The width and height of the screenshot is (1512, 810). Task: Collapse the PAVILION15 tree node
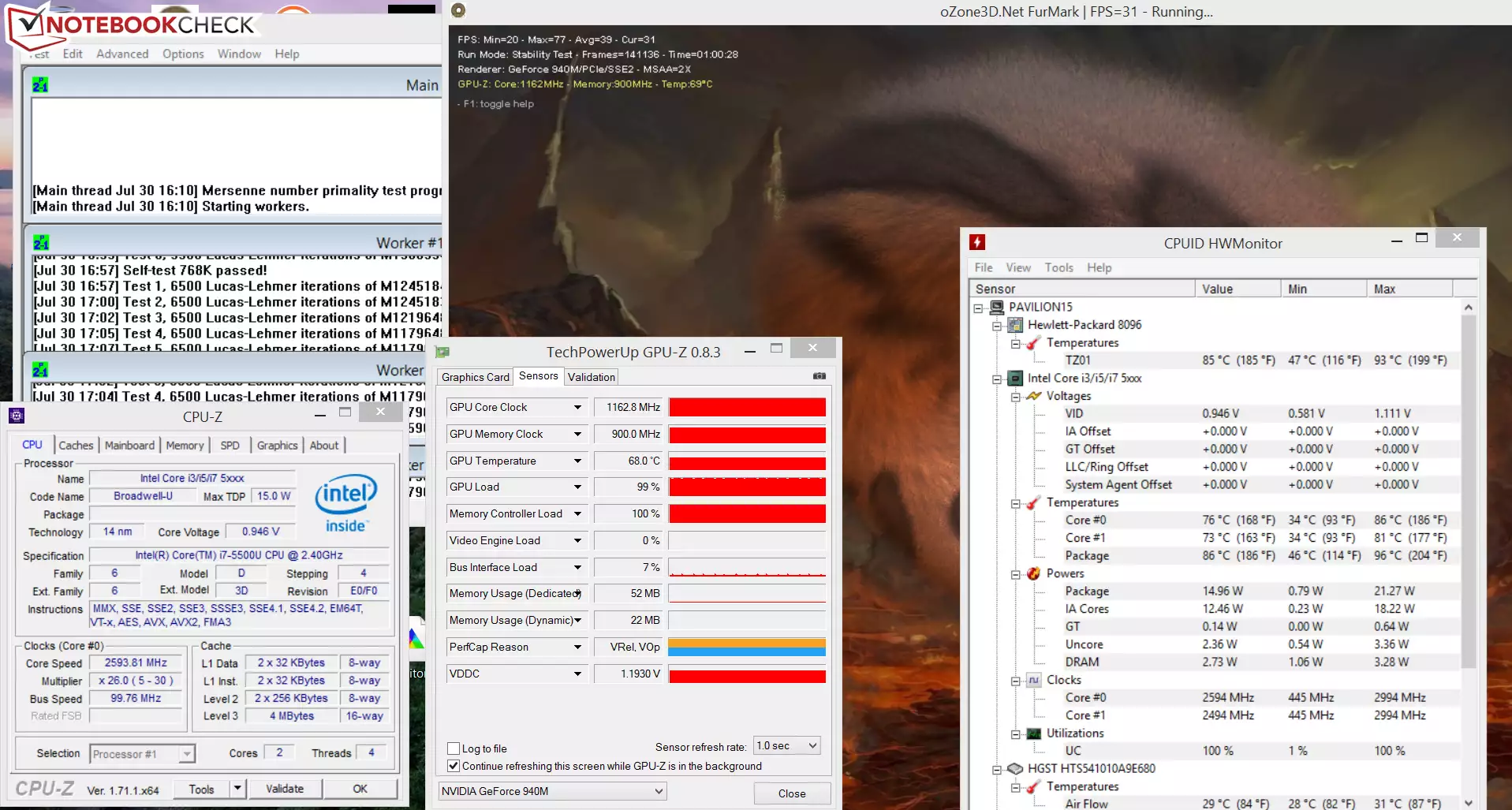[978, 308]
